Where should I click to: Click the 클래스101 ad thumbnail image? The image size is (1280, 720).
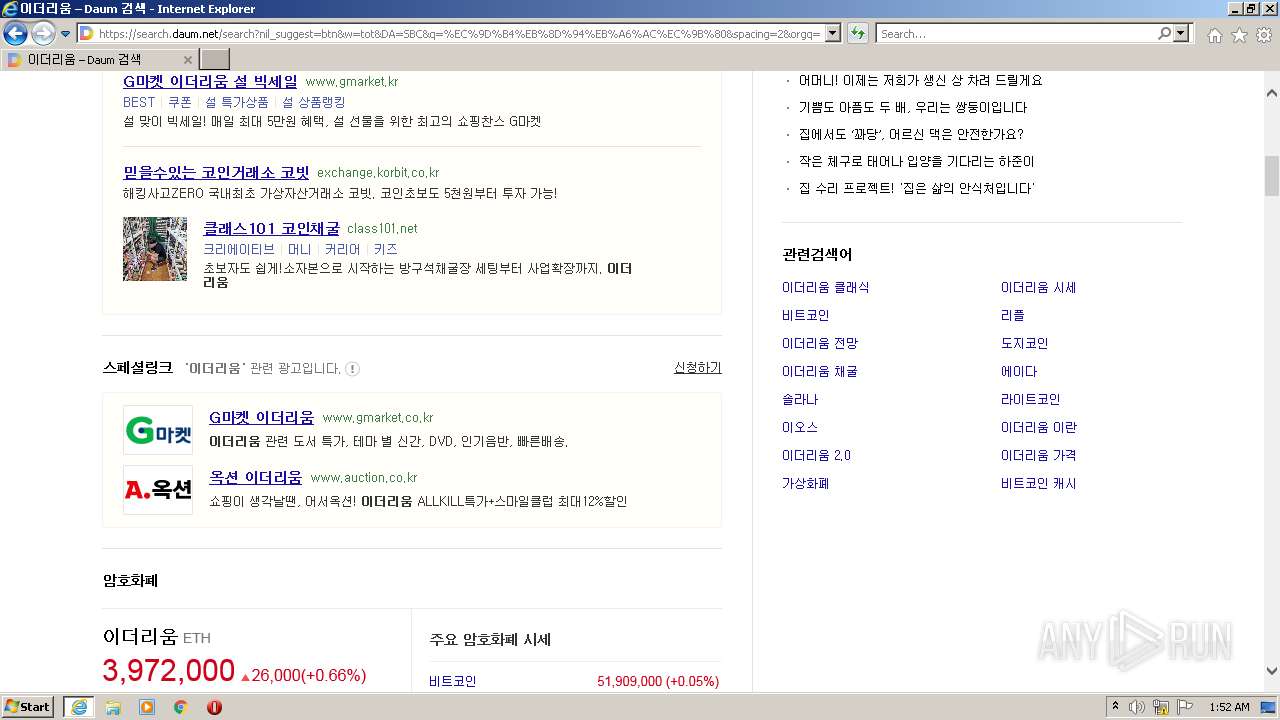click(x=155, y=249)
